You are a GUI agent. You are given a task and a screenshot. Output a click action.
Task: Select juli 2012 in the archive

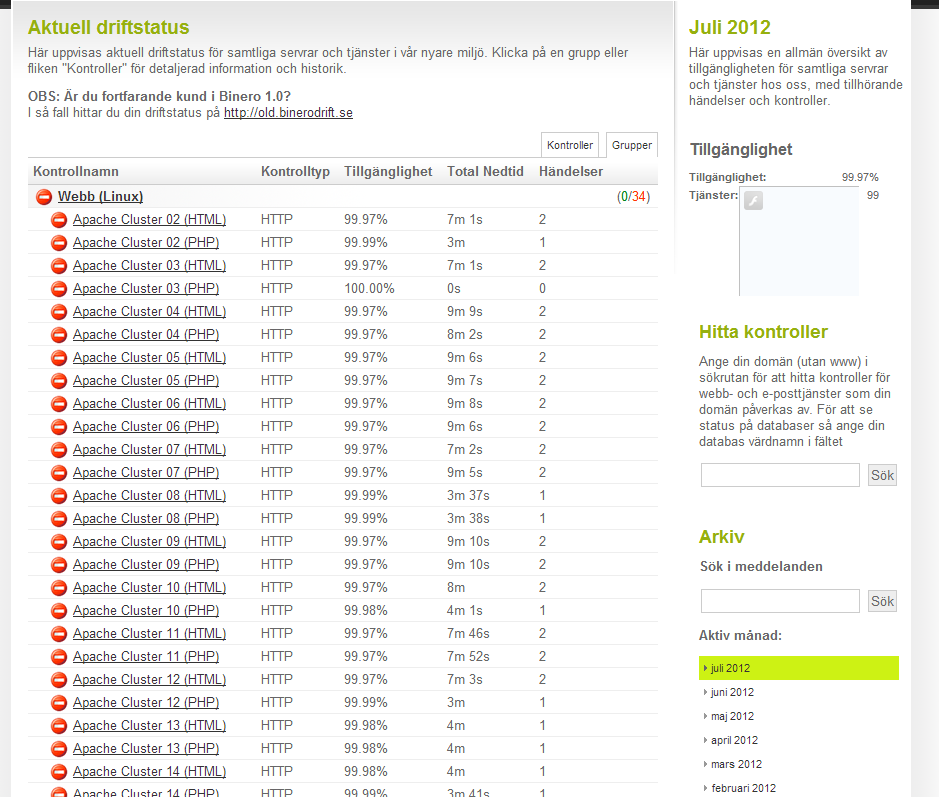pos(799,668)
